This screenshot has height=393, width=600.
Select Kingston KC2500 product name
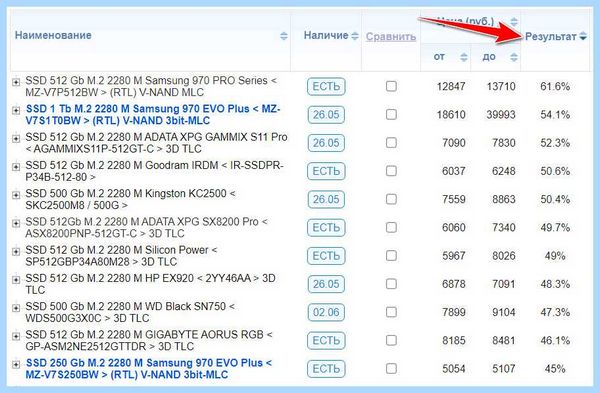coord(130,199)
